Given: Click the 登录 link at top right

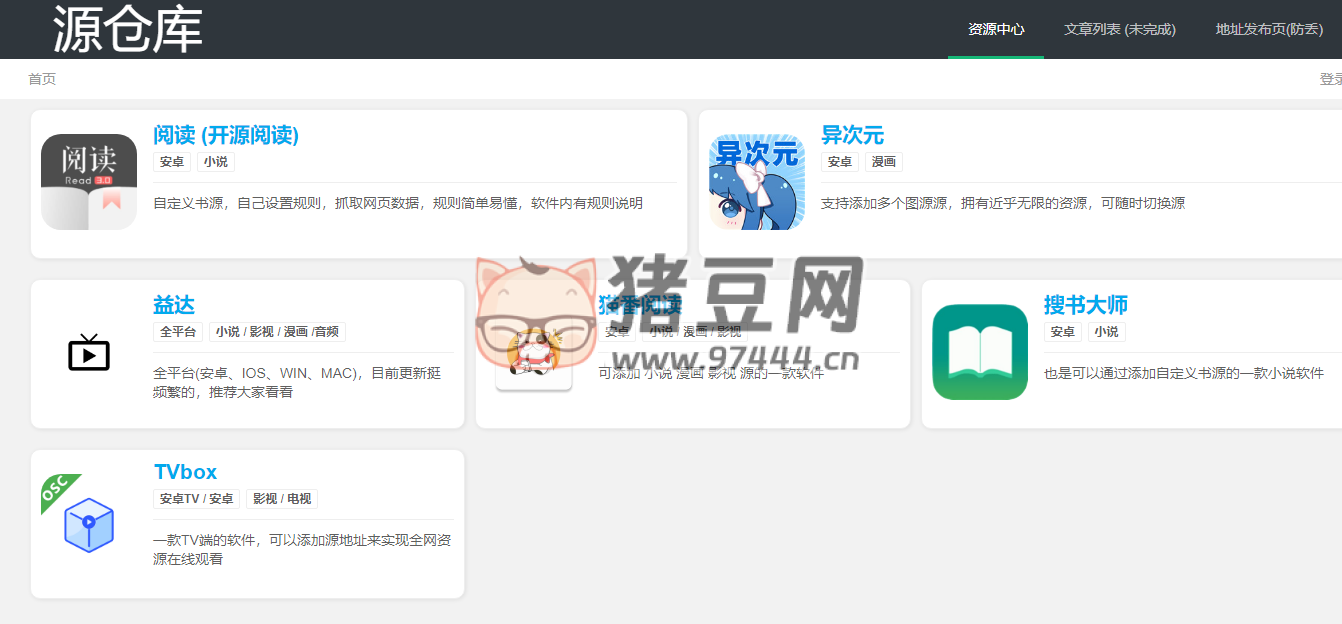Looking at the screenshot, I should click(1331, 78).
